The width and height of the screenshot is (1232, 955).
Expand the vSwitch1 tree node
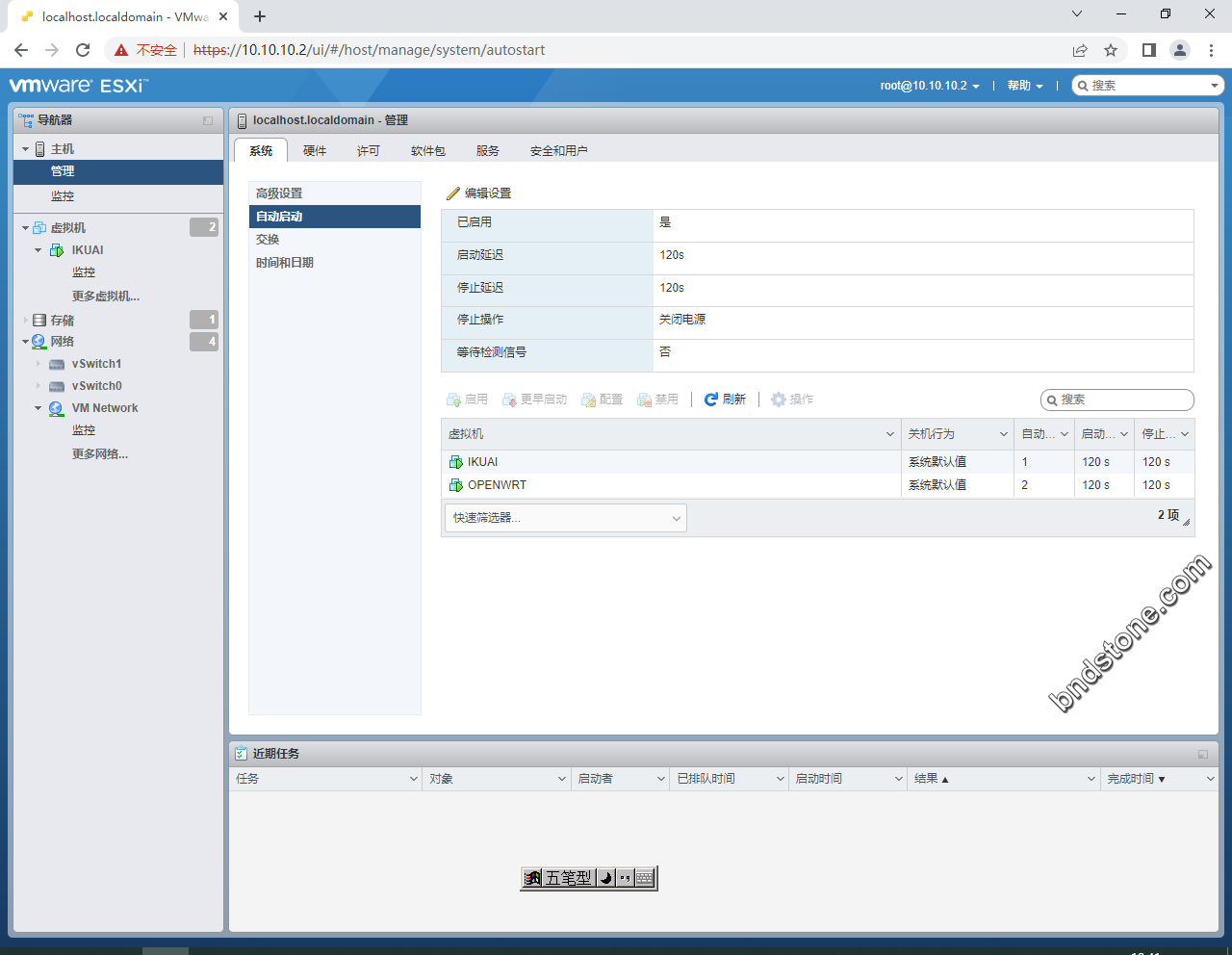[38, 364]
